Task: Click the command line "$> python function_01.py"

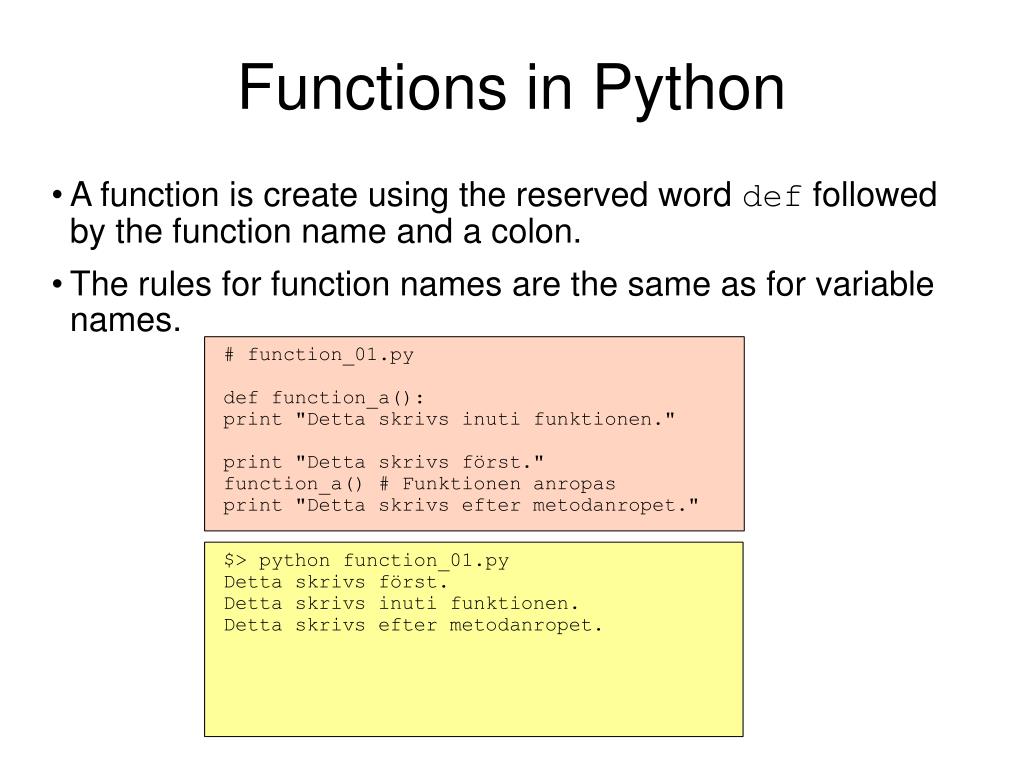Action: tap(366, 561)
